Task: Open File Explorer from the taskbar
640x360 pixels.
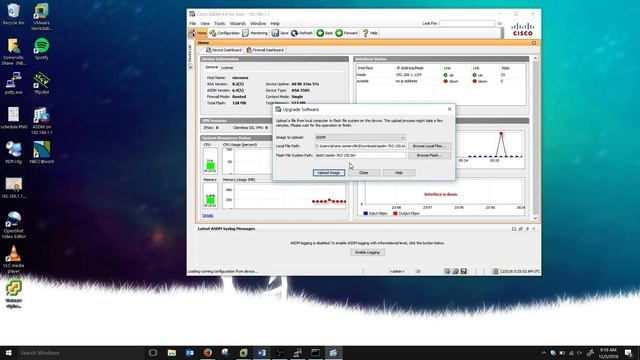Action: 171,353
